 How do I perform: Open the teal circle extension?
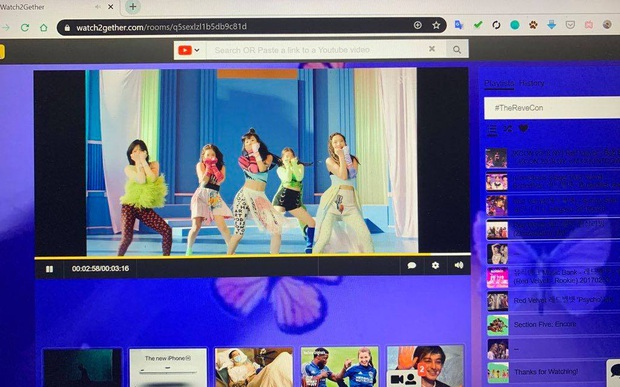point(514,25)
